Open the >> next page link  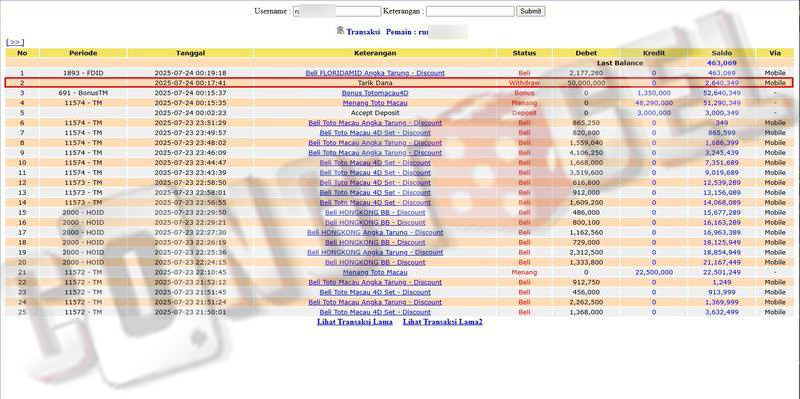click(15, 42)
